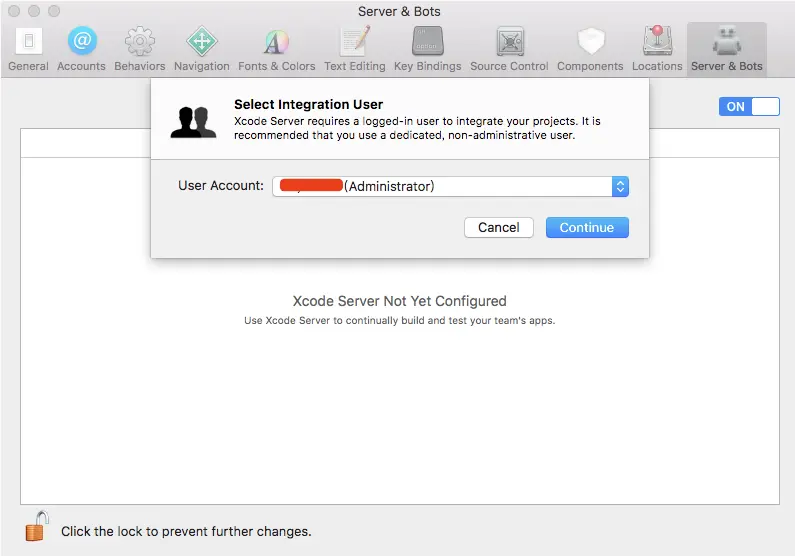The width and height of the screenshot is (795, 556).
Task: Open the Source Control preferences pane
Action: [509, 49]
